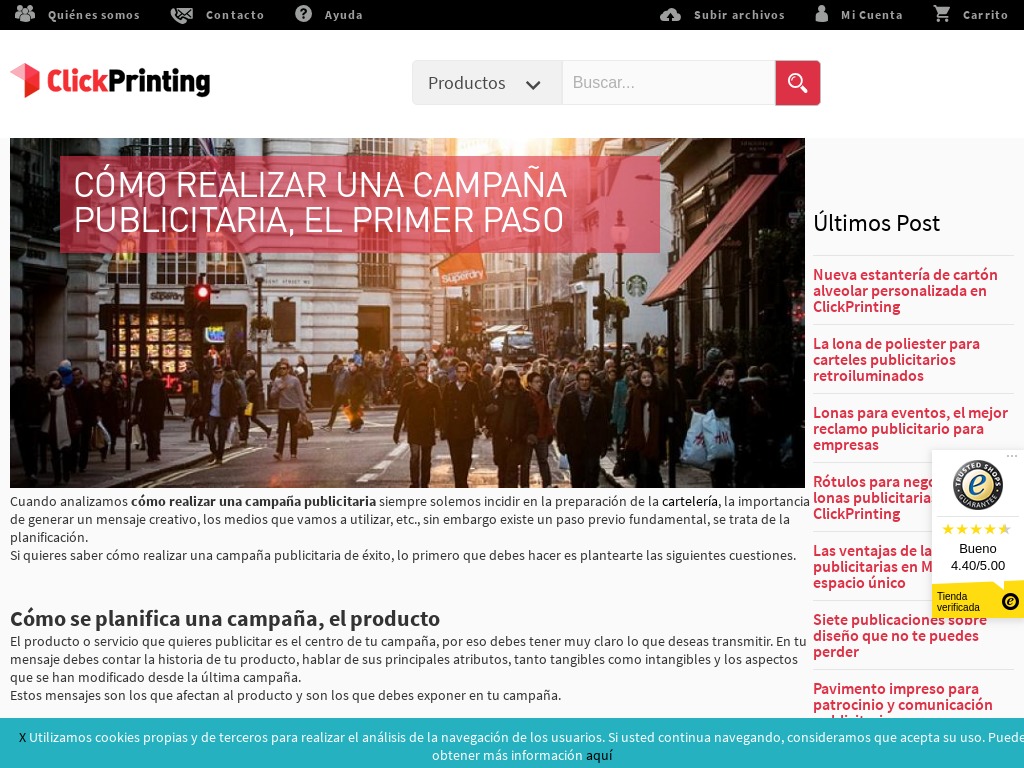Viewport: 1024px width, 768px height.
Task: Collapse the cookies notice with the X
Action: [22, 737]
